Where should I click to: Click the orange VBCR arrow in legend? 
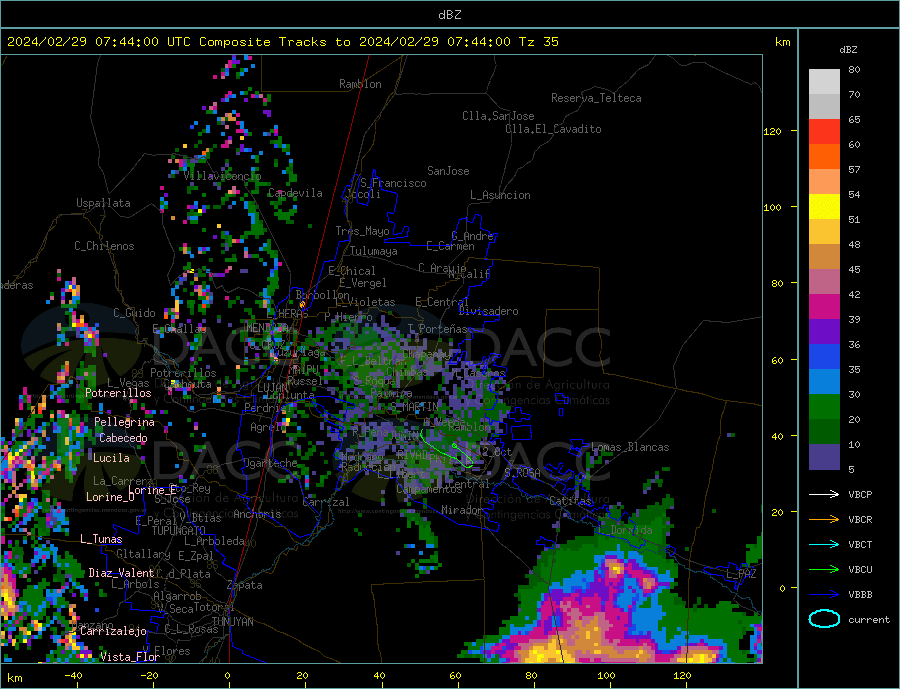(x=824, y=520)
